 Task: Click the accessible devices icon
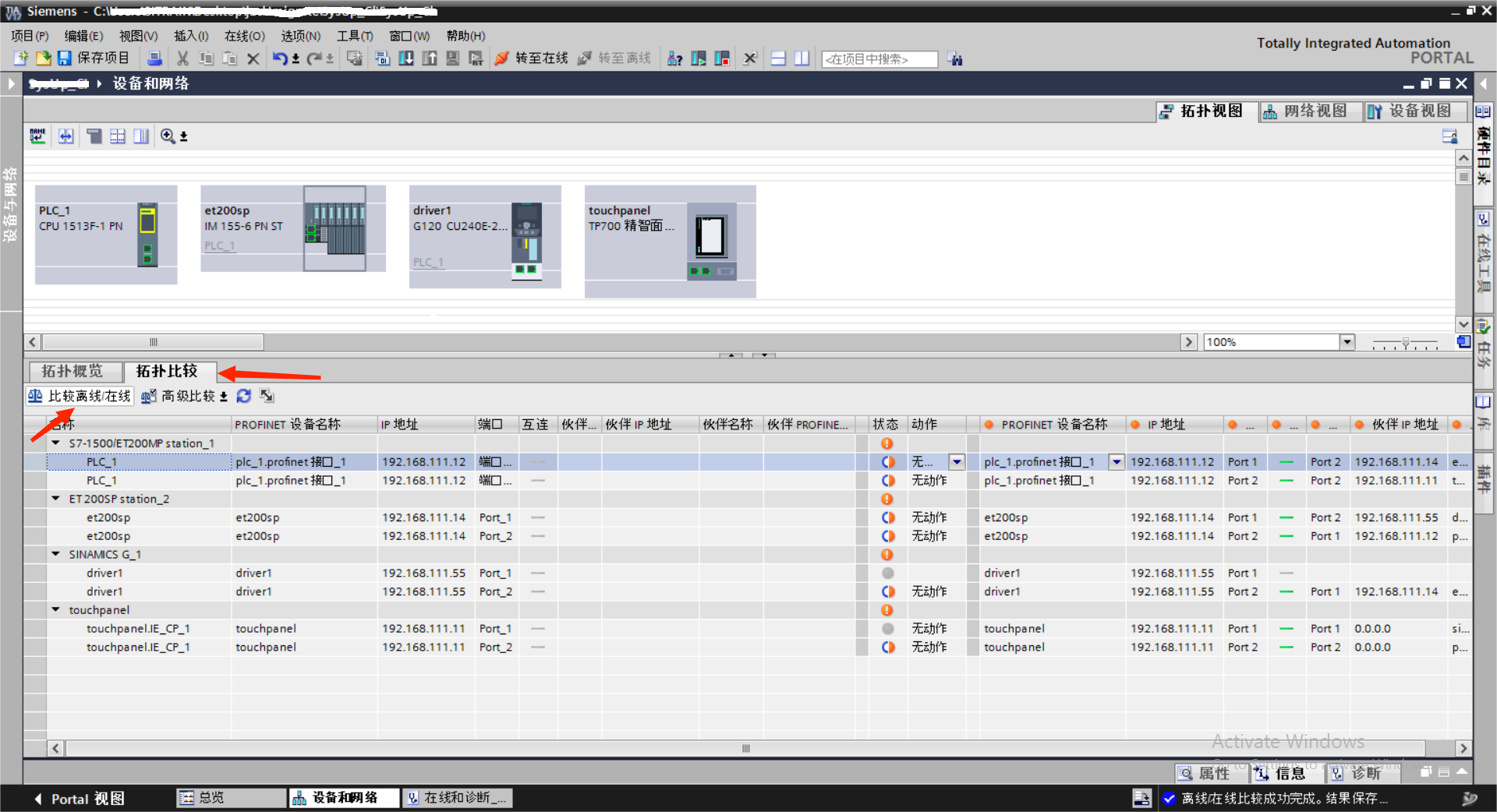(675, 58)
